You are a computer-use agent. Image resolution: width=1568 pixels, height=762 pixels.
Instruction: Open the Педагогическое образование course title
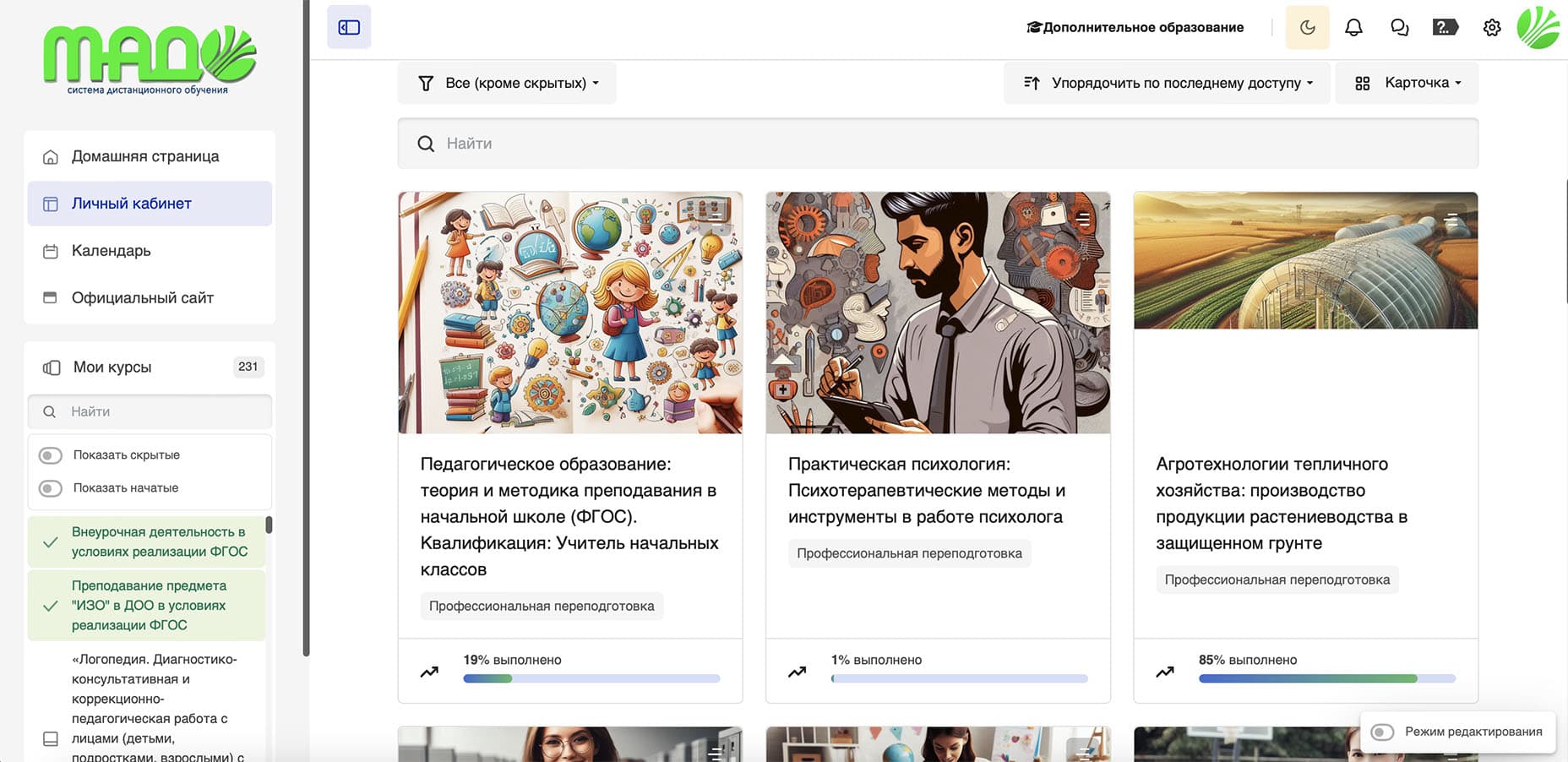click(x=569, y=516)
